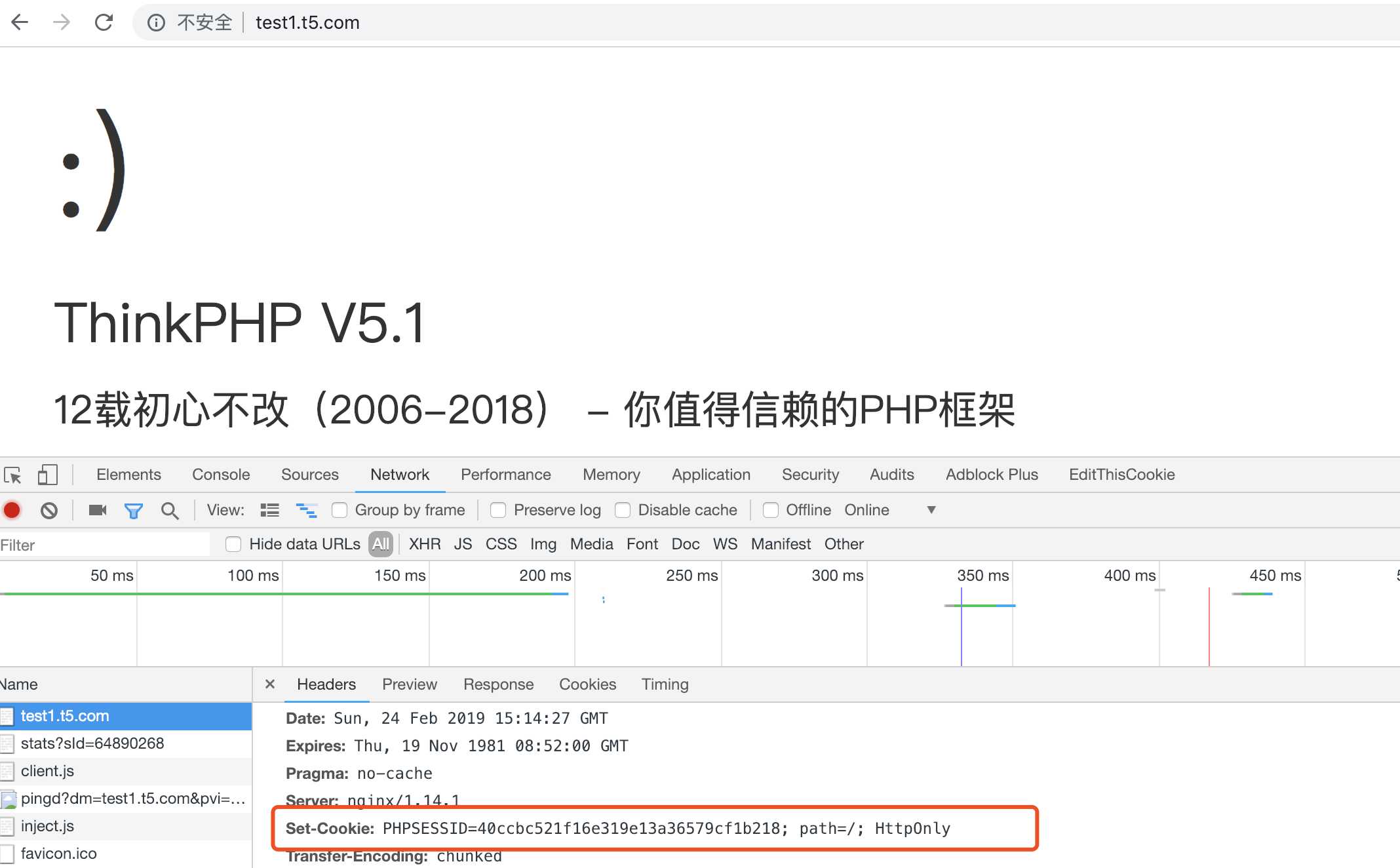The image size is (1400, 868).
Task: Enable Preserve log
Action: [498, 510]
